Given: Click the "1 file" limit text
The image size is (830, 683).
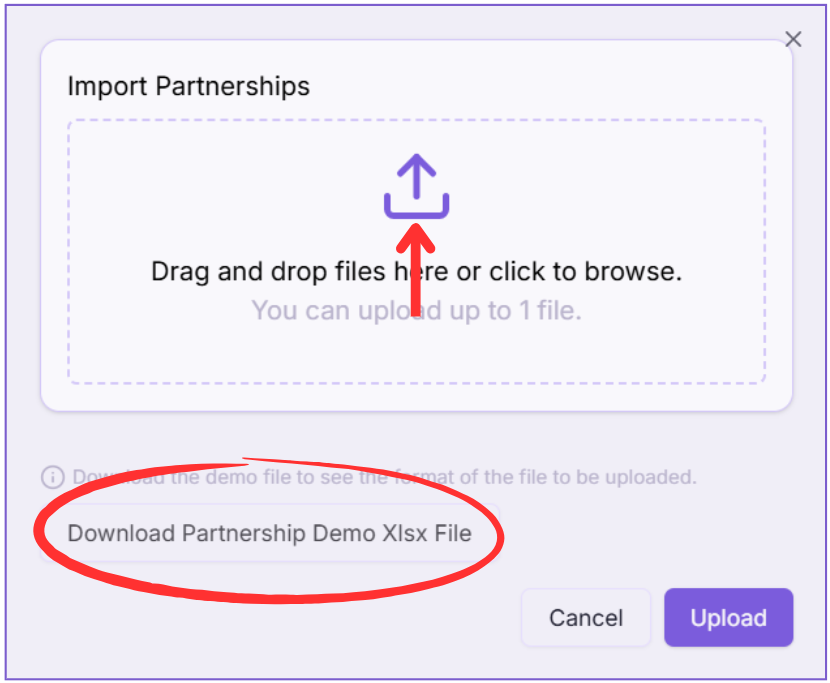Looking at the screenshot, I should [549, 310].
